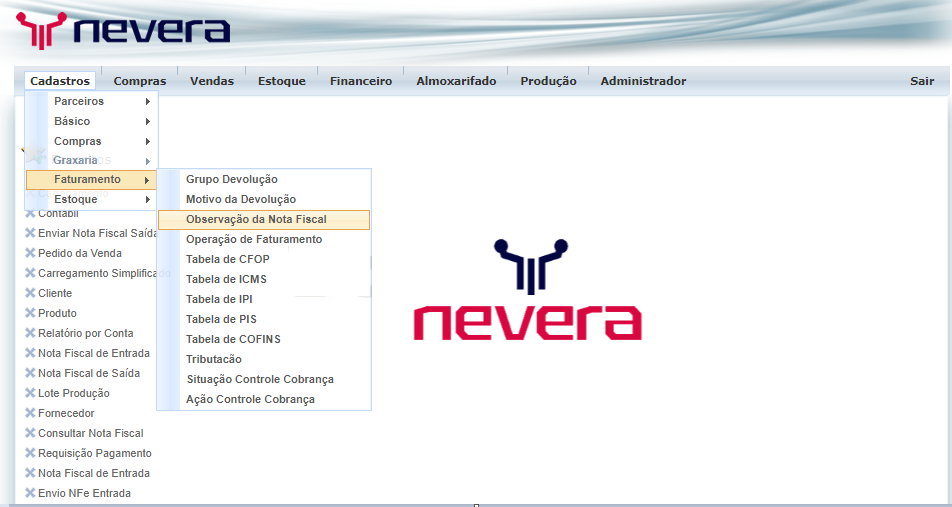Click X icon beside Pedido da Venda
952x507 pixels.
tap(30, 253)
